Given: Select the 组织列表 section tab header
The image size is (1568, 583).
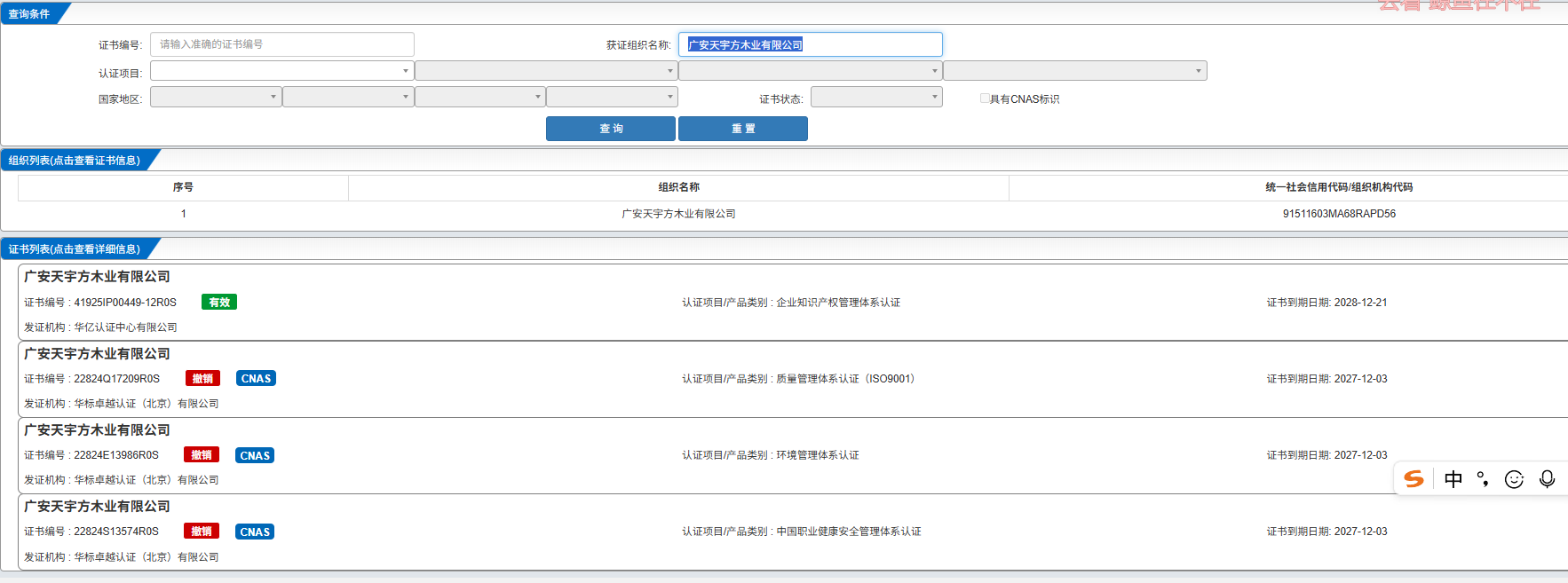Looking at the screenshot, I should point(75,161).
